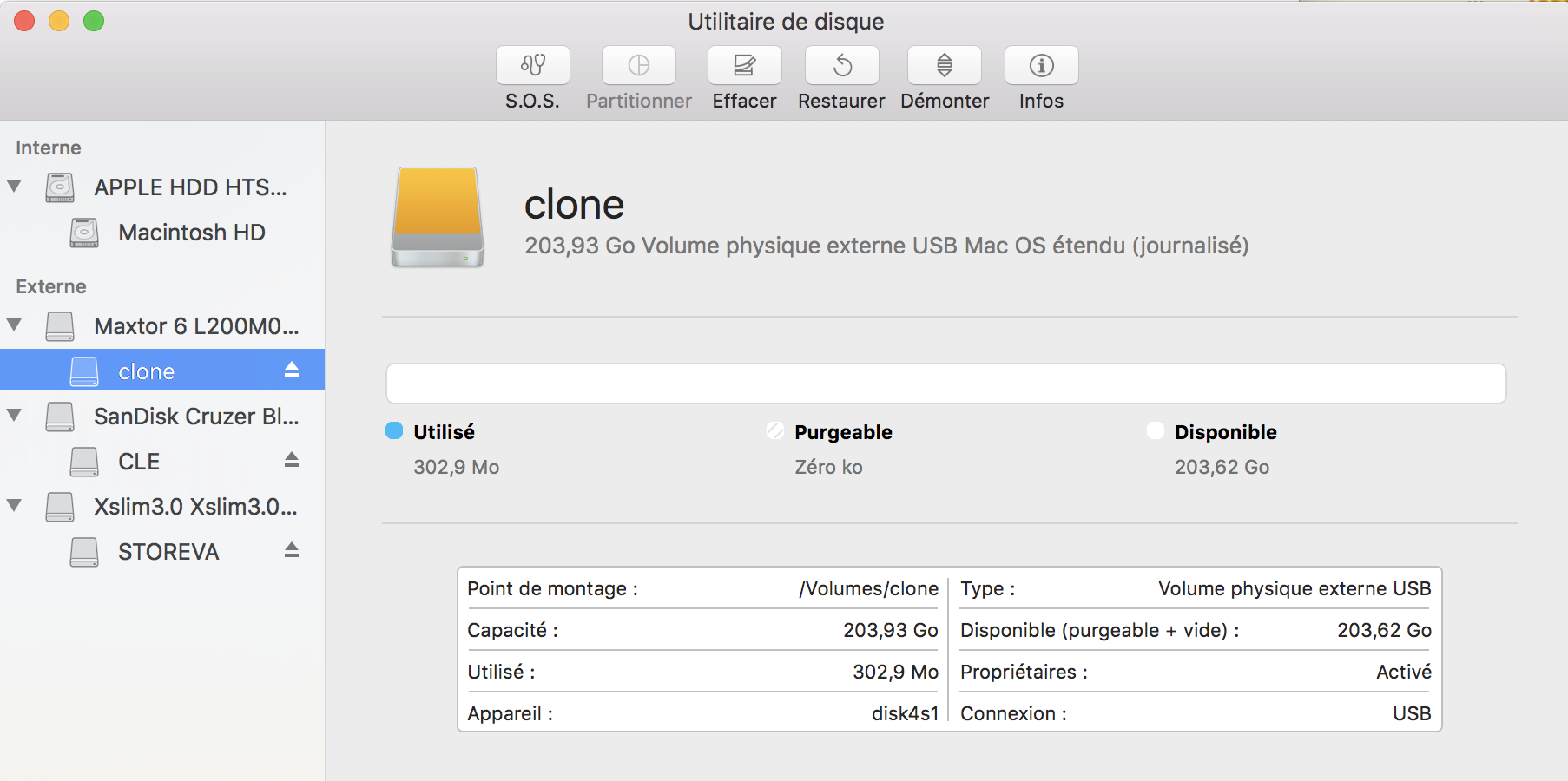Collapse the SanDisk Cruzer disk entry

tap(14, 416)
